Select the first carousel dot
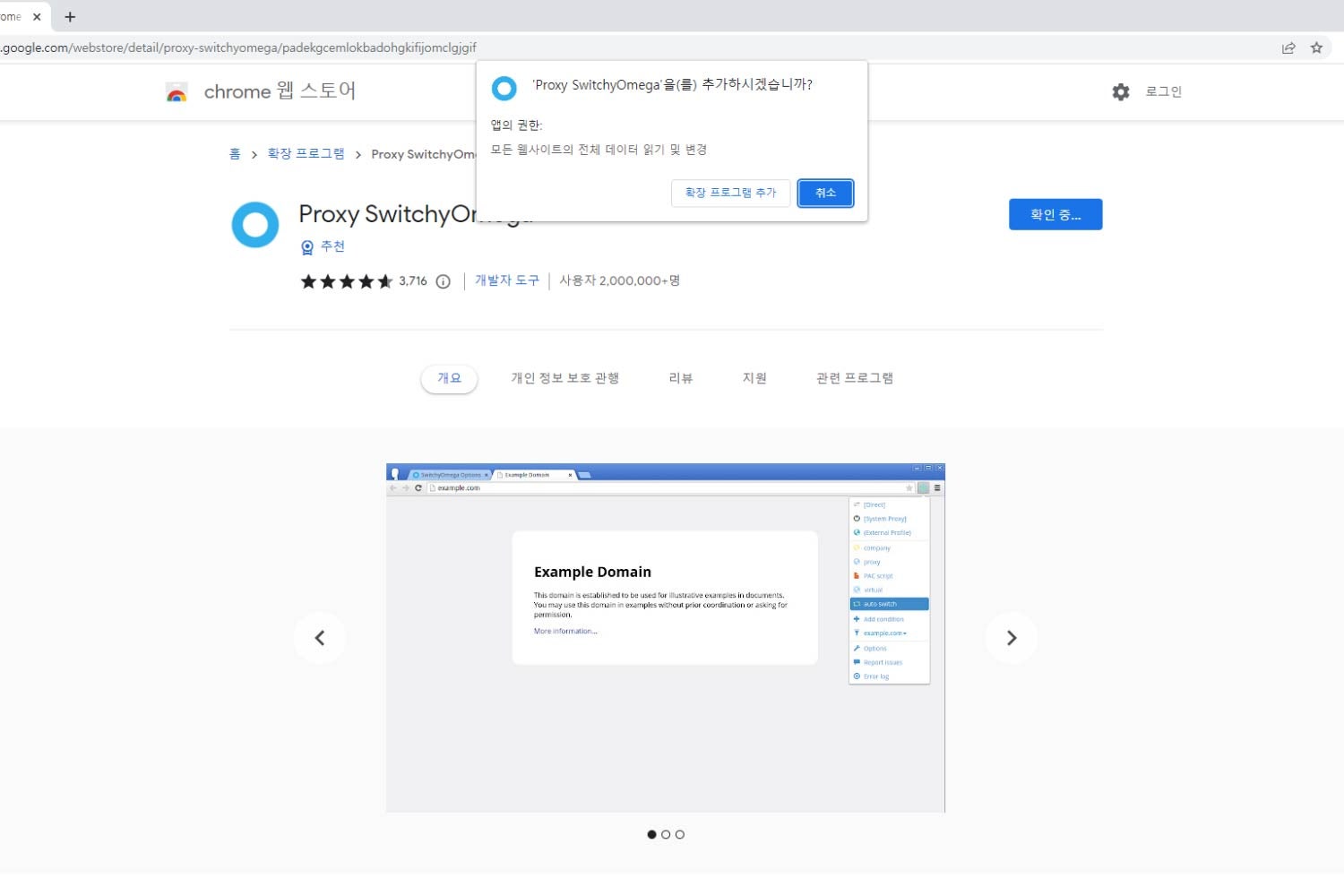 (x=651, y=834)
